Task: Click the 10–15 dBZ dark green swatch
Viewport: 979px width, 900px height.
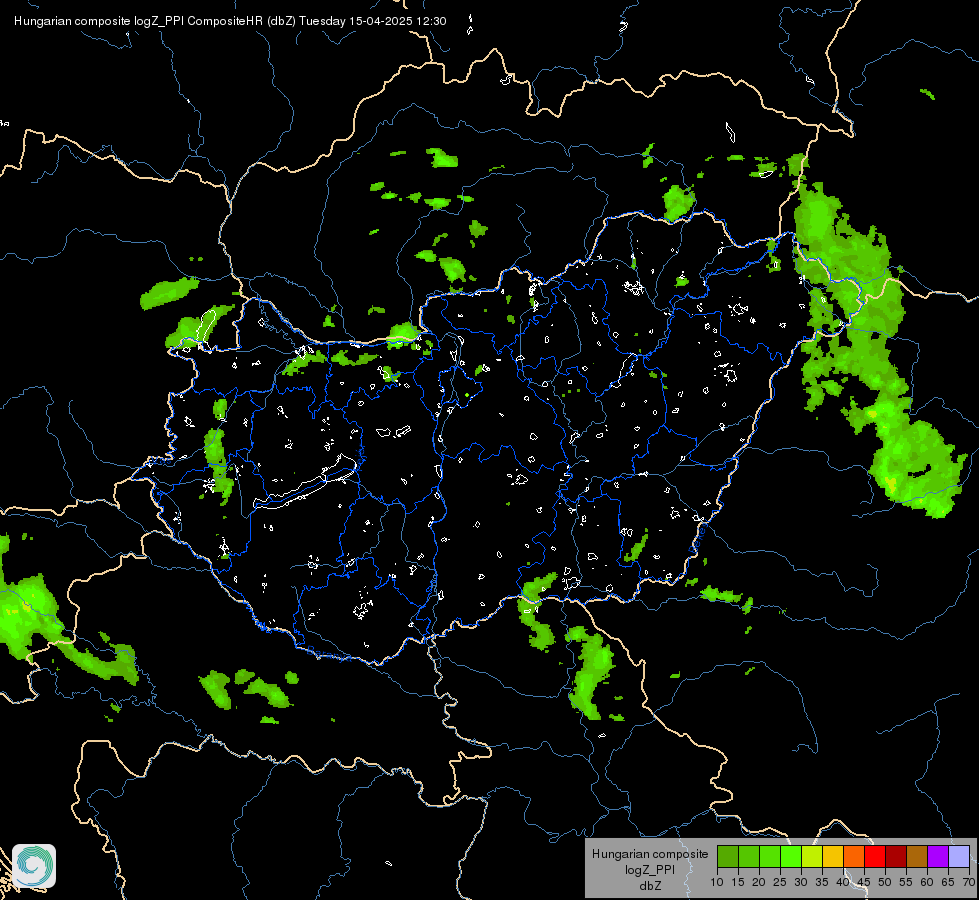Action: 728,856
